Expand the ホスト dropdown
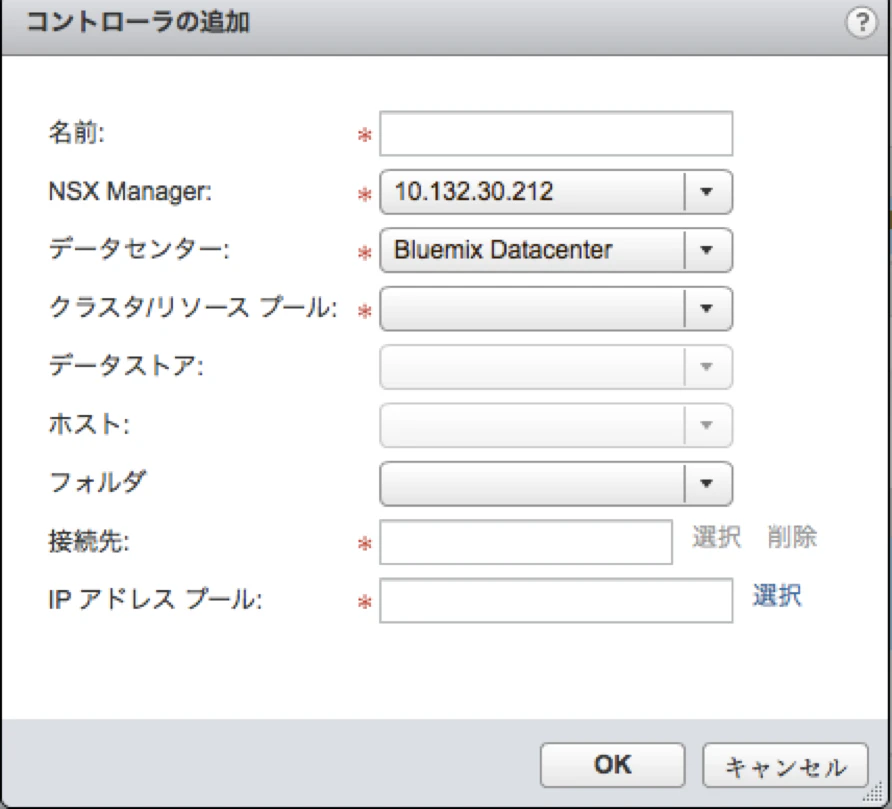The height and width of the screenshot is (809, 892). click(556, 426)
